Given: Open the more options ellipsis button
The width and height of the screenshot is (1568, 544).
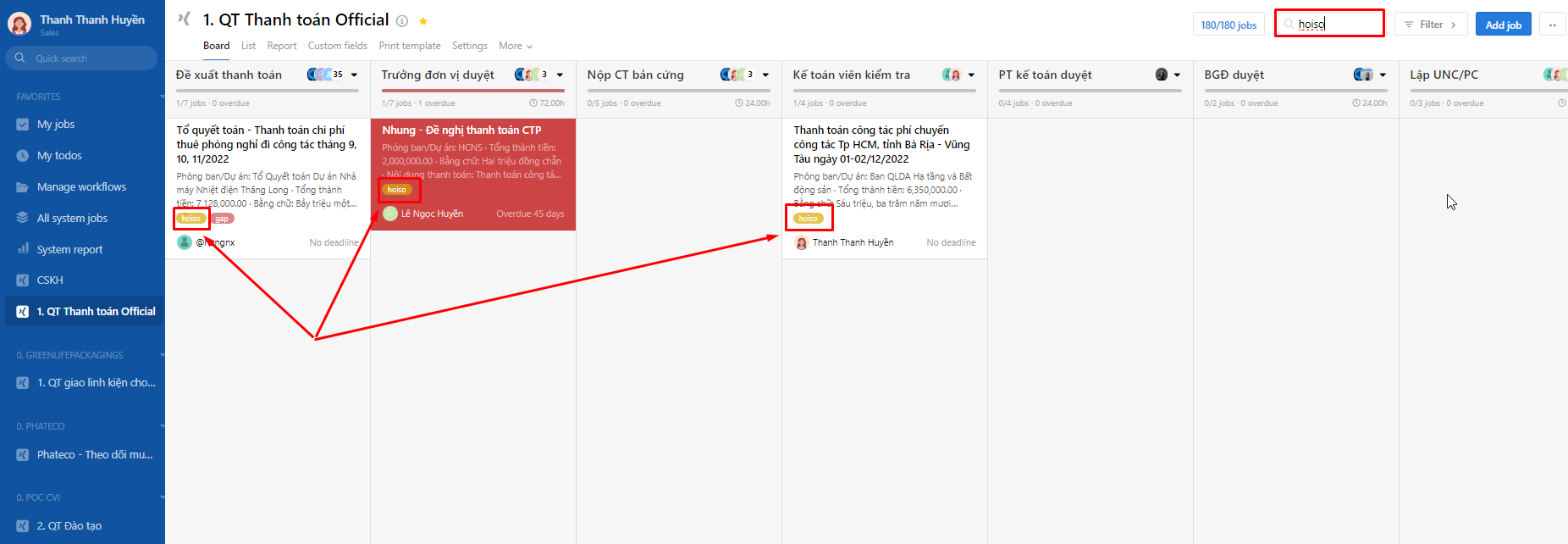Looking at the screenshot, I should (1553, 25).
